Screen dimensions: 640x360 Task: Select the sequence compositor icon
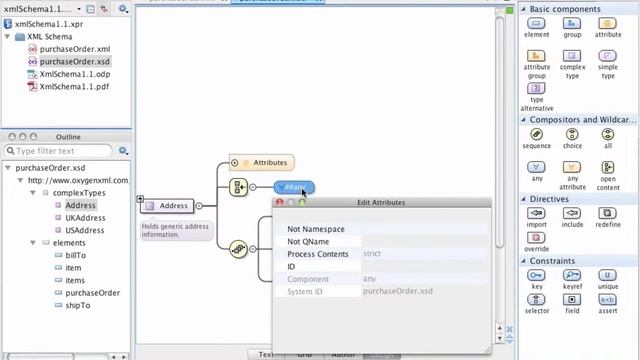tap(536, 134)
